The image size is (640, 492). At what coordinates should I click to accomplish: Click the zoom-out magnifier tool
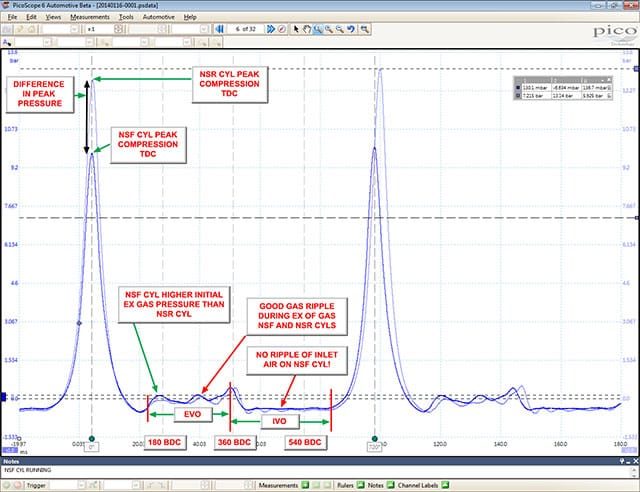(x=340, y=29)
